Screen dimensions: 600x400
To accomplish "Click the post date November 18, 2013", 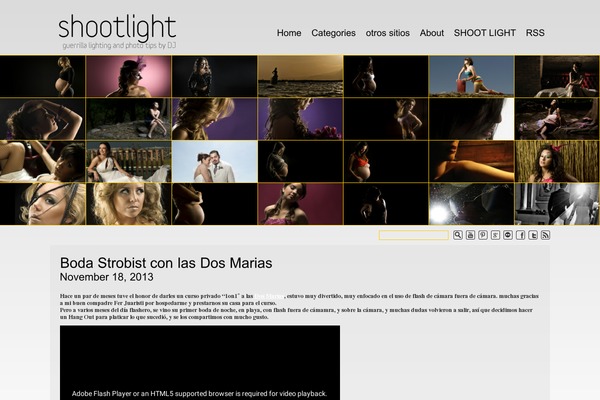I will click(x=107, y=277).
